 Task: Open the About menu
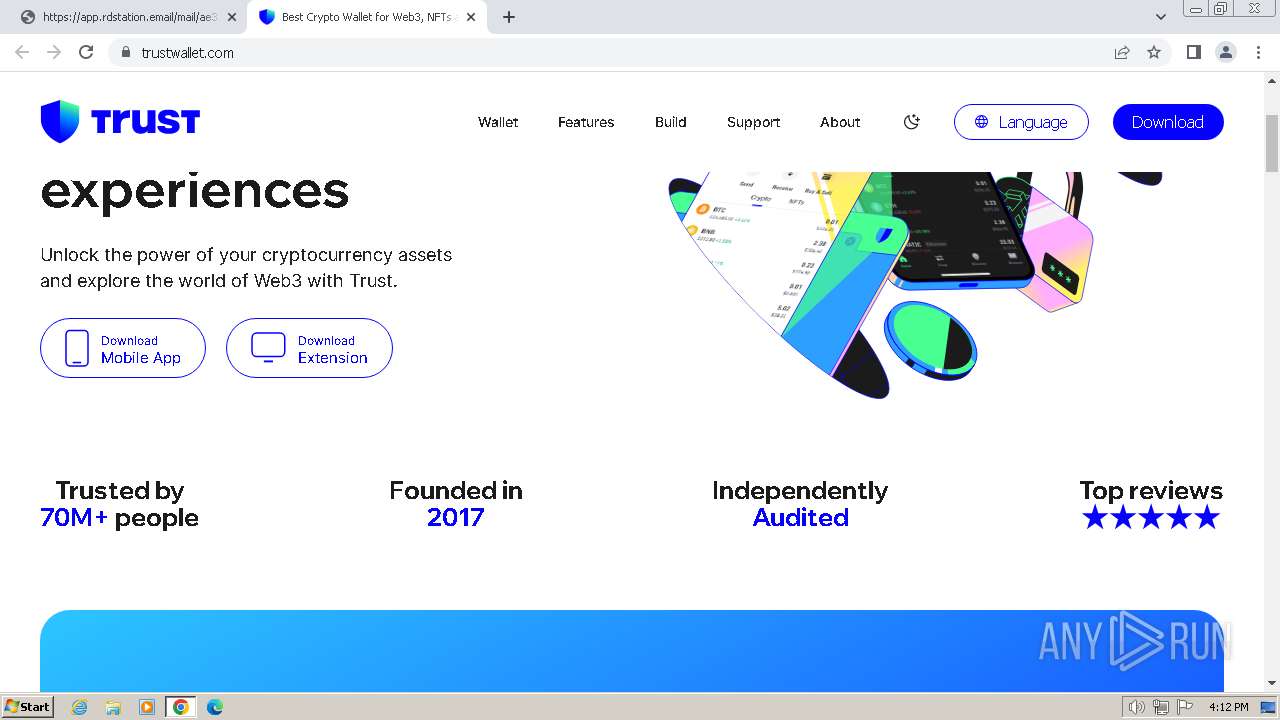[x=840, y=122]
